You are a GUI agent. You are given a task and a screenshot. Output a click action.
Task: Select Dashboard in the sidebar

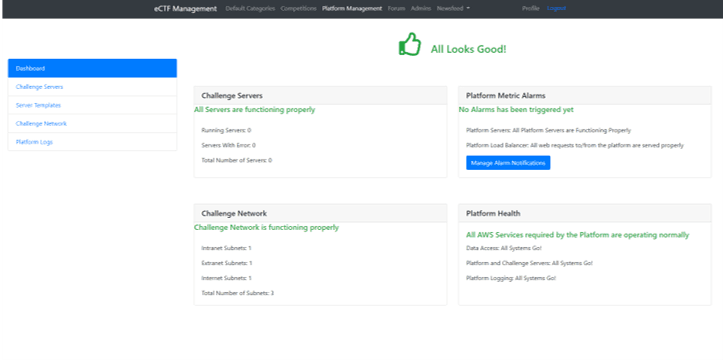92,68
